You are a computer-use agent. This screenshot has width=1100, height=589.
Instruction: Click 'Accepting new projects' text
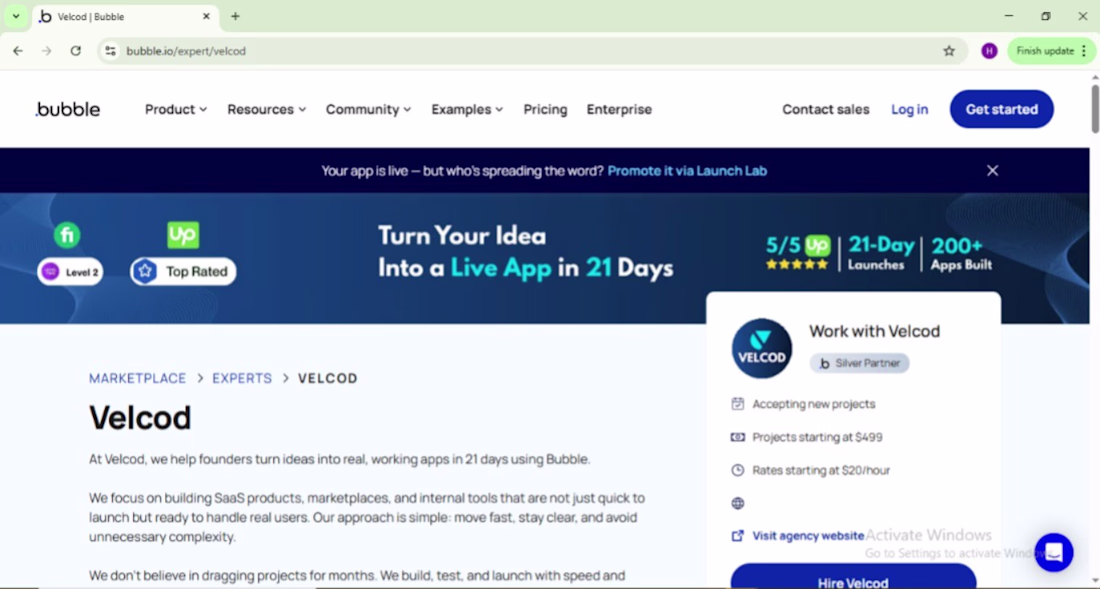814,404
